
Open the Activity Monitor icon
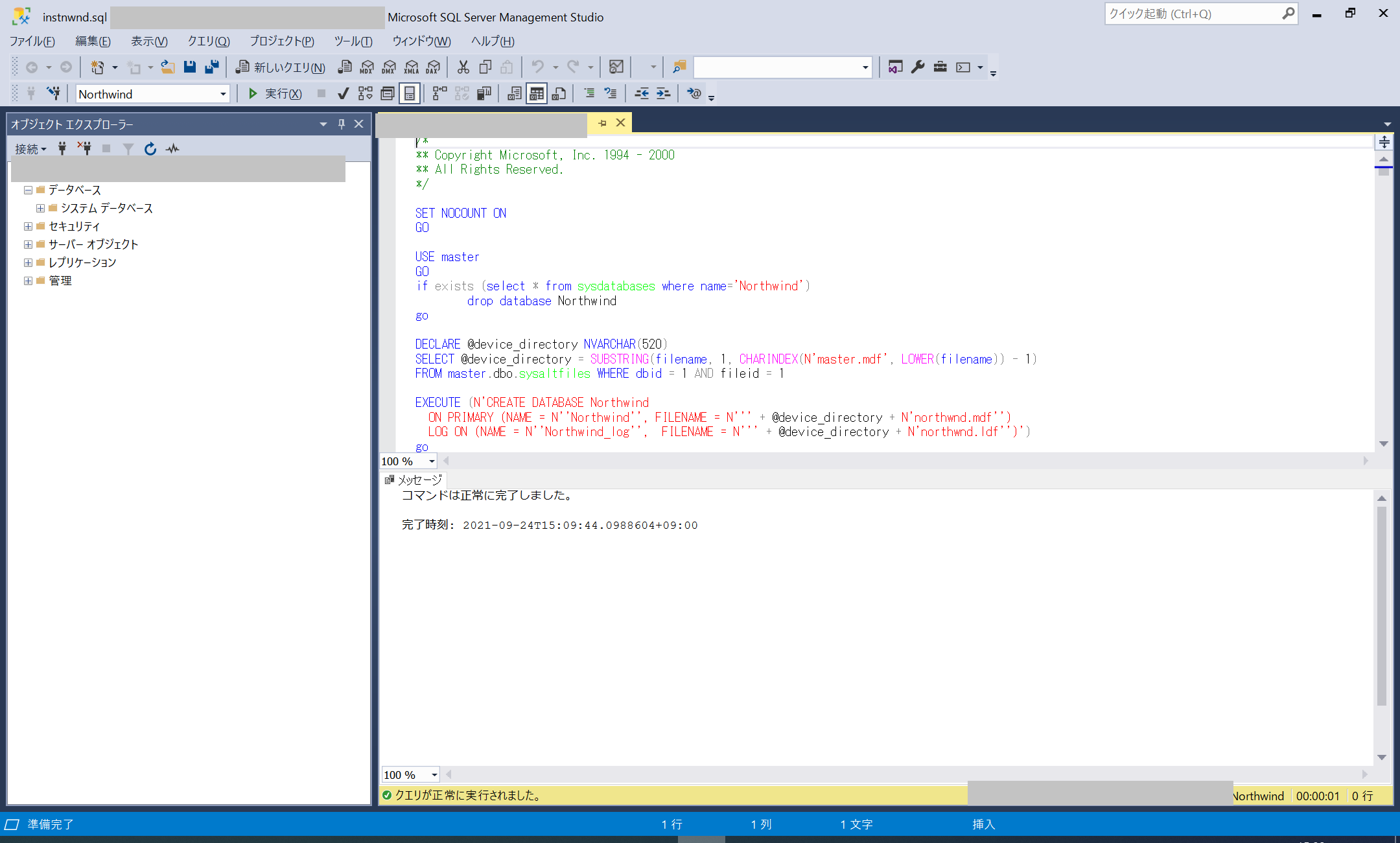616,67
